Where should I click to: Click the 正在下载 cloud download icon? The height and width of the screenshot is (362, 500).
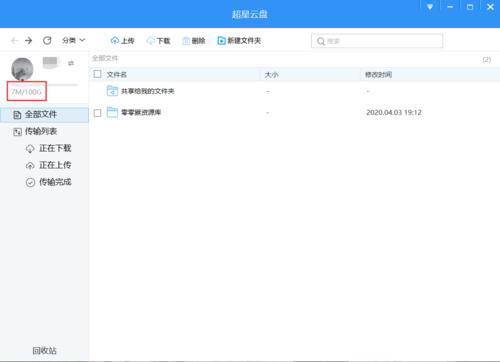[x=30, y=149]
